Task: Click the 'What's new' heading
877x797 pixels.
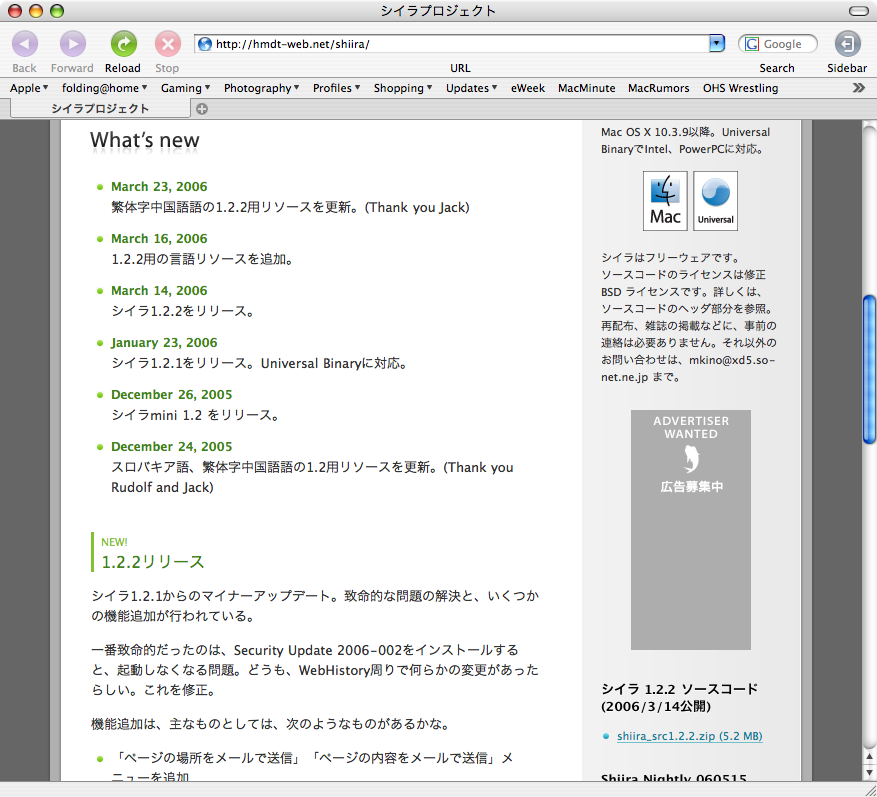Action: [x=144, y=140]
